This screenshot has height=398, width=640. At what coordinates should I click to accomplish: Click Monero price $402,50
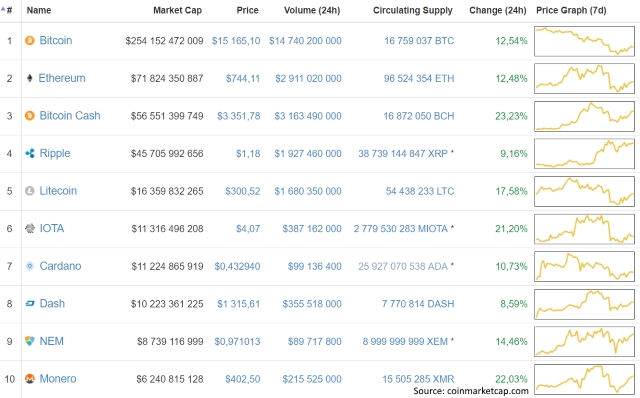click(243, 379)
